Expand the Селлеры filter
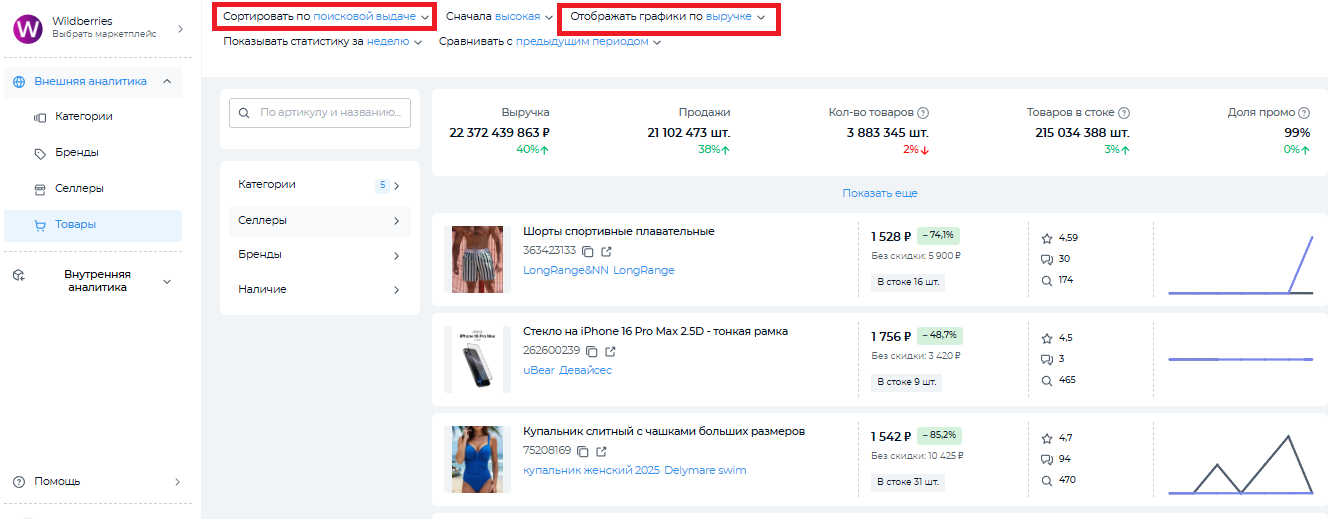The height and width of the screenshot is (519, 1328). pyautogui.click(x=319, y=220)
